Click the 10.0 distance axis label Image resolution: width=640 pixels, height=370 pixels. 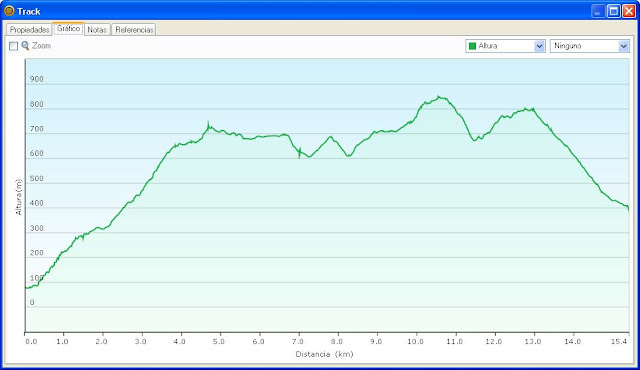[416, 341]
